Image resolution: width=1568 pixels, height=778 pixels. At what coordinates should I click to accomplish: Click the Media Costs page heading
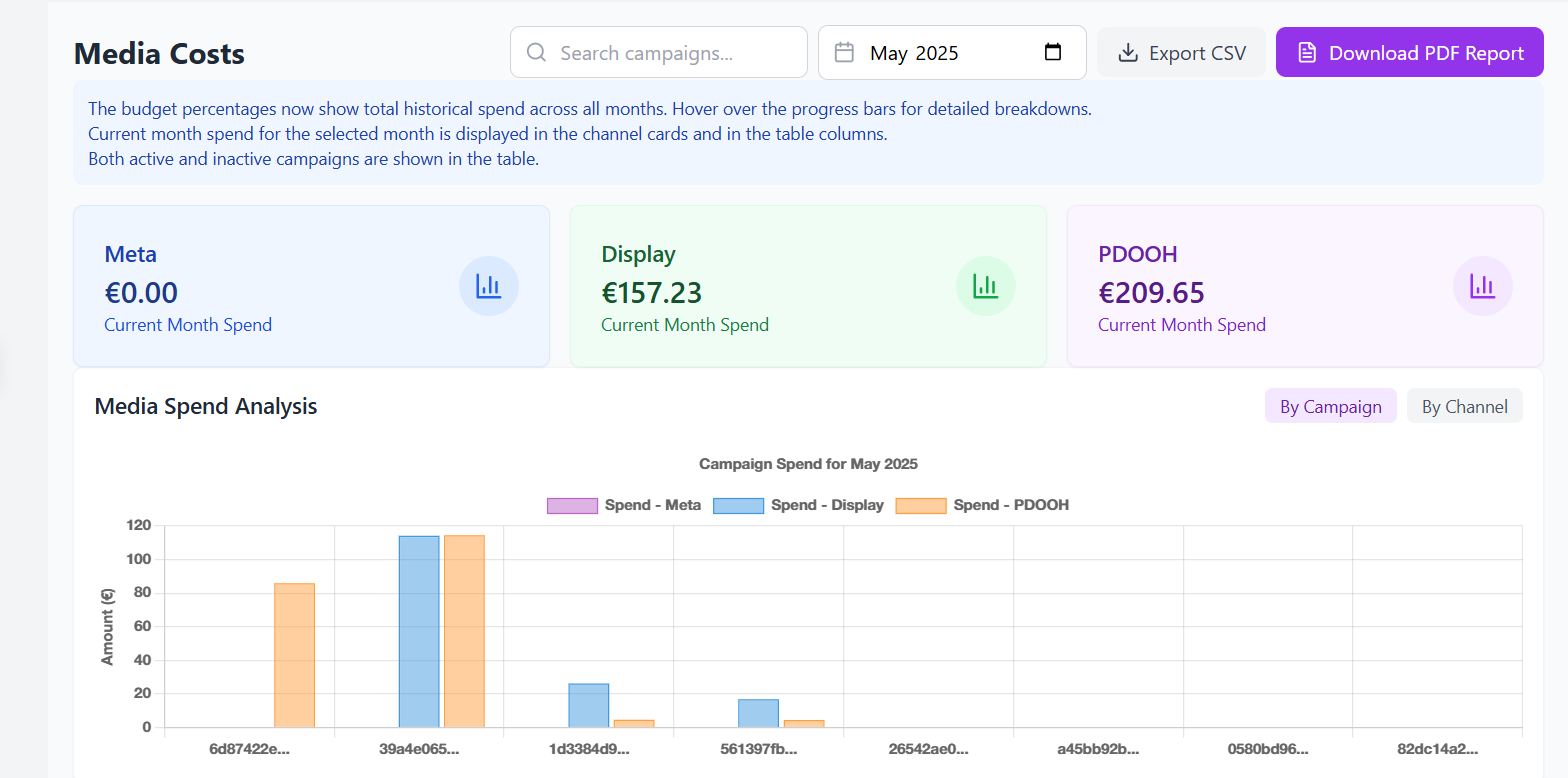(159, 53)
